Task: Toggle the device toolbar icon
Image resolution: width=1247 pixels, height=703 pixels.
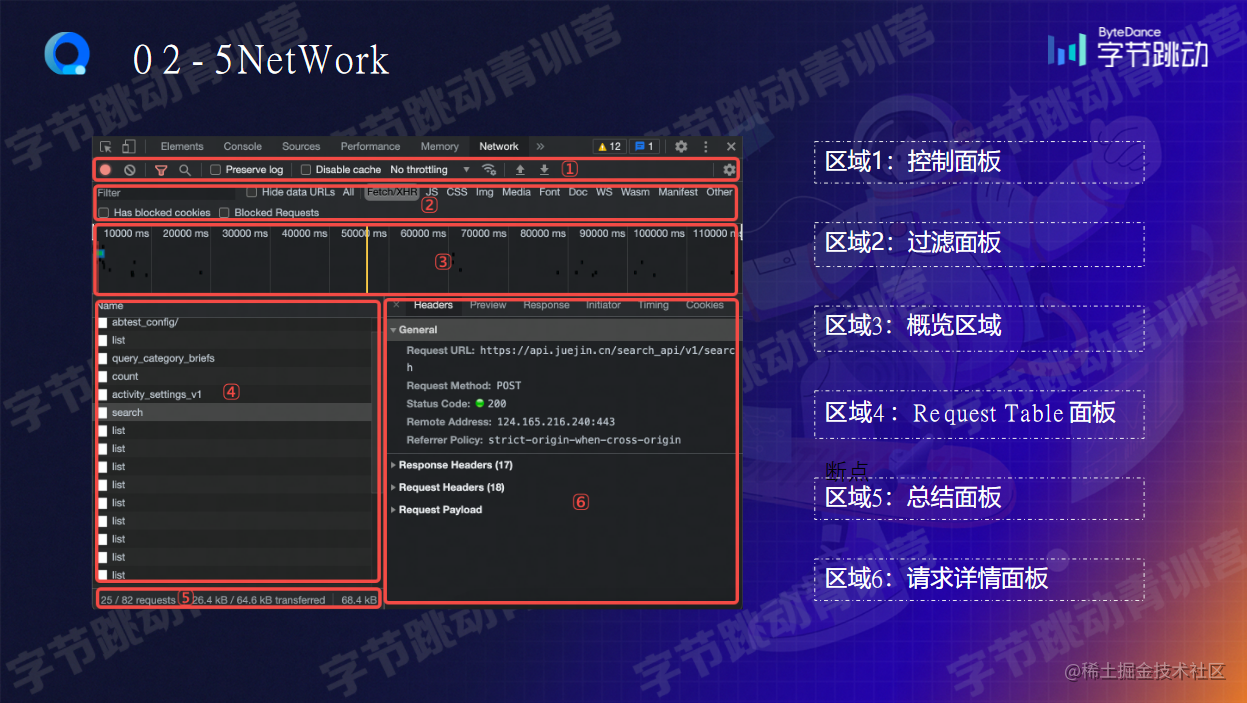Action: click(x=128, y=146)
